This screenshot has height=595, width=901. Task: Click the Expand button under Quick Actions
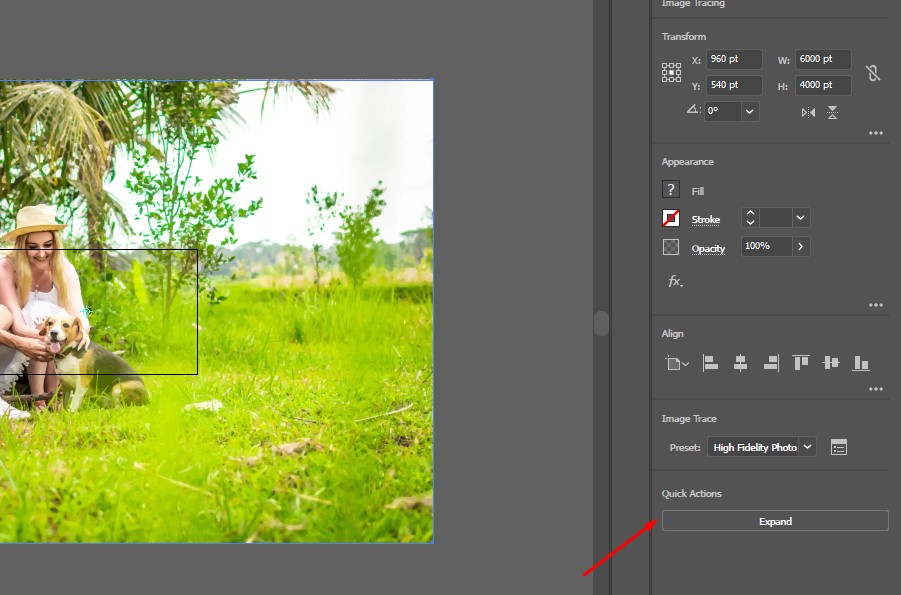tap(774, 520)
